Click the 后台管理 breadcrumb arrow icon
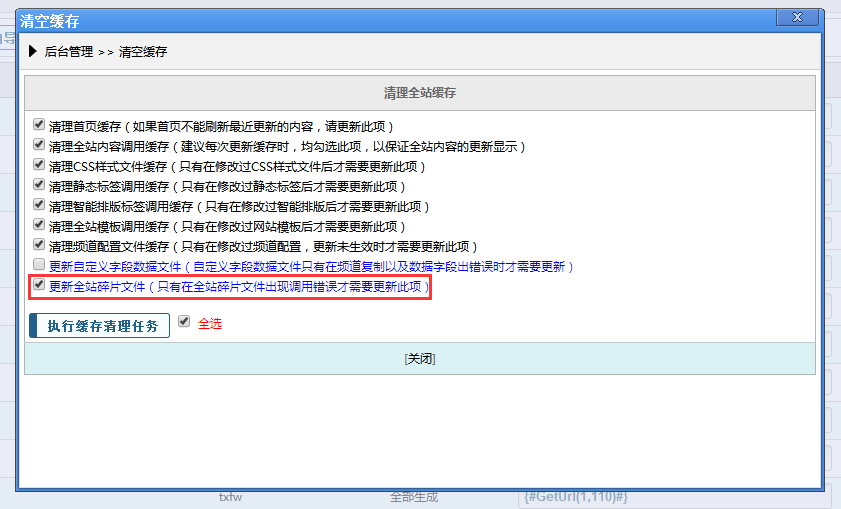Screen dimensions: 841x509 coord(33,50)
